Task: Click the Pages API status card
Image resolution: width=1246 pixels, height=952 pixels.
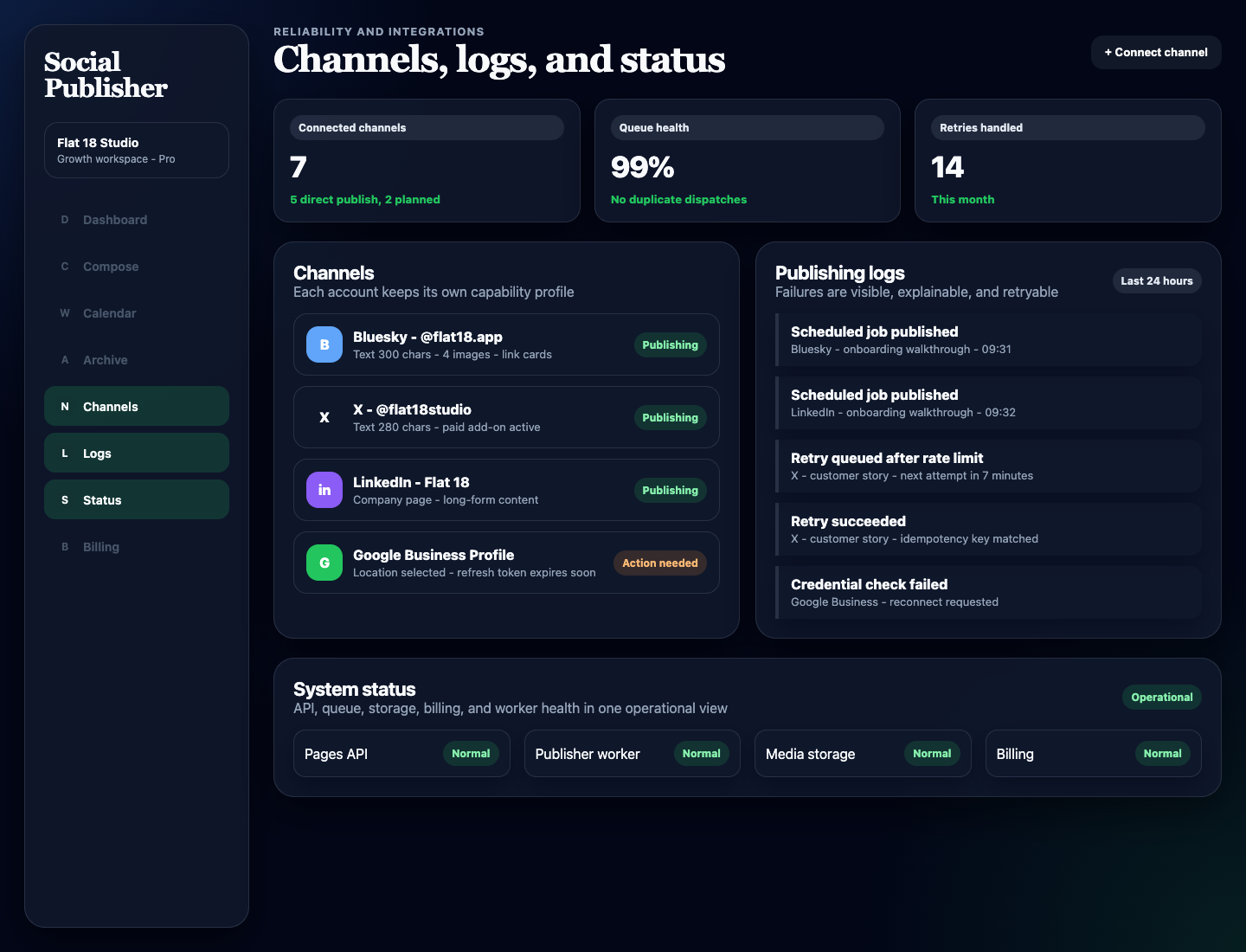Action: click(x=401, y=753)
